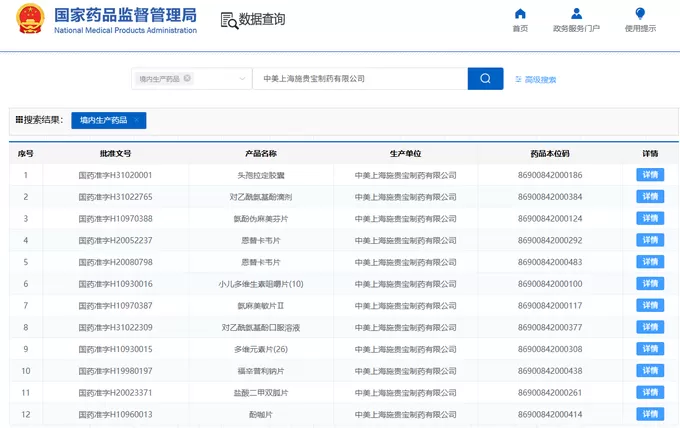This screenshot has width=680, height=428.
Task: Remove the 境内生产药品 tag in dropdown
Action: (x=187, y=78)
